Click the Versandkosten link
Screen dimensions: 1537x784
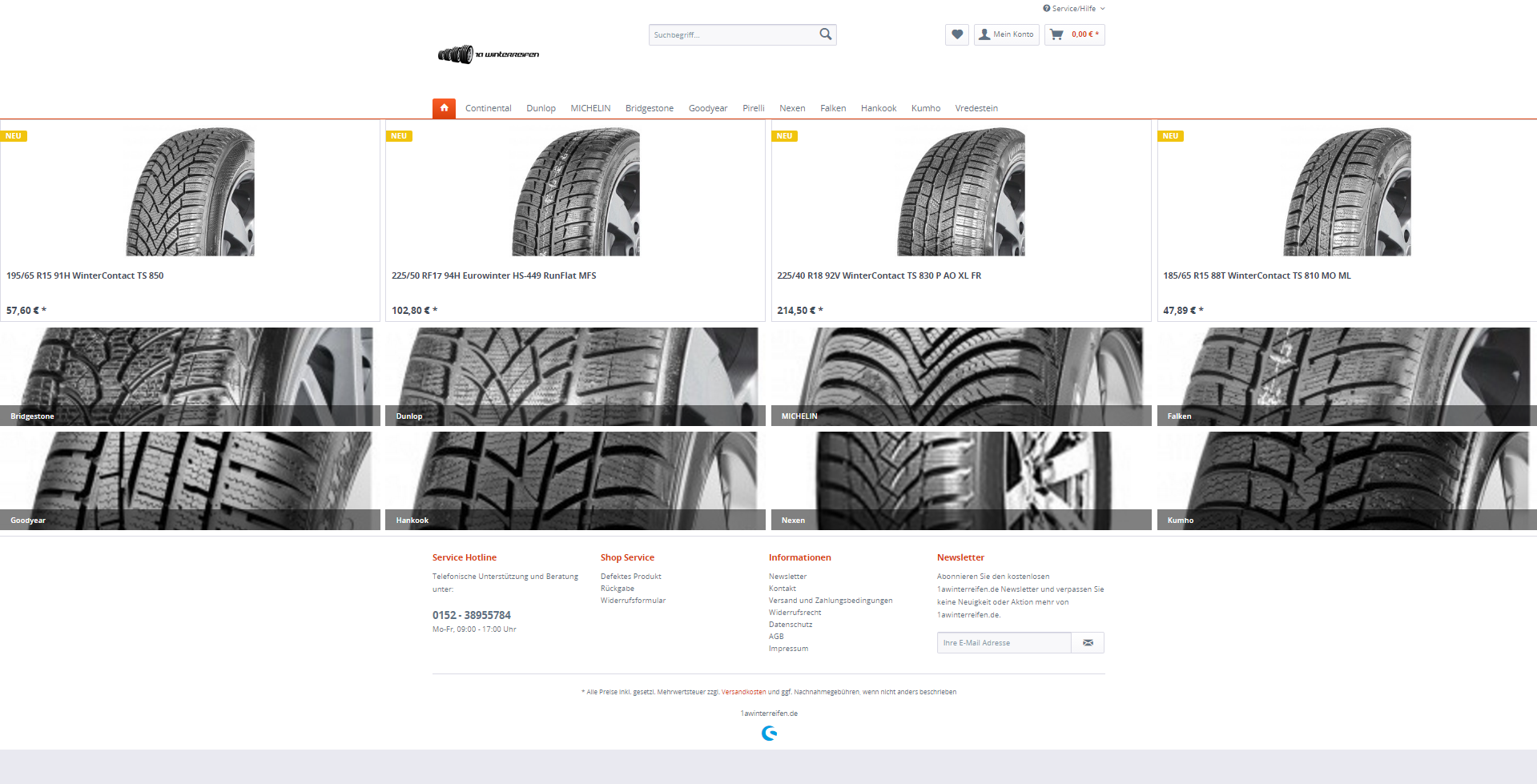click(x=743, y=692)
